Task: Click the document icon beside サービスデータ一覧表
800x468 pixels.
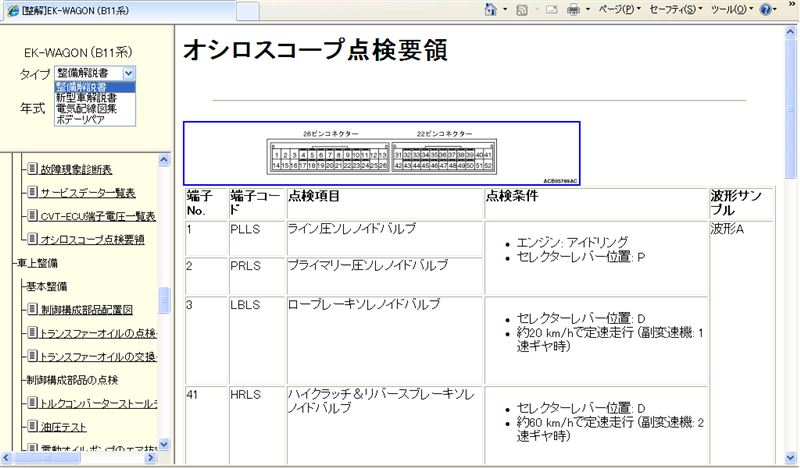Action: [32, 192]
